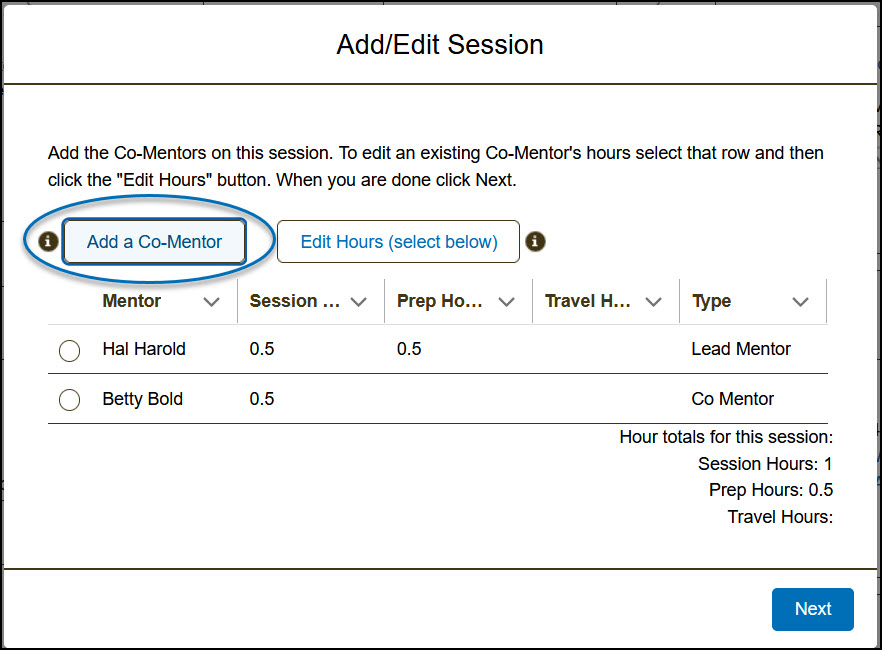The height and width of the screenshot is (650, 882).
Task: Click info icon beside Edit Hours button
Action: click(x=536, y=241)
